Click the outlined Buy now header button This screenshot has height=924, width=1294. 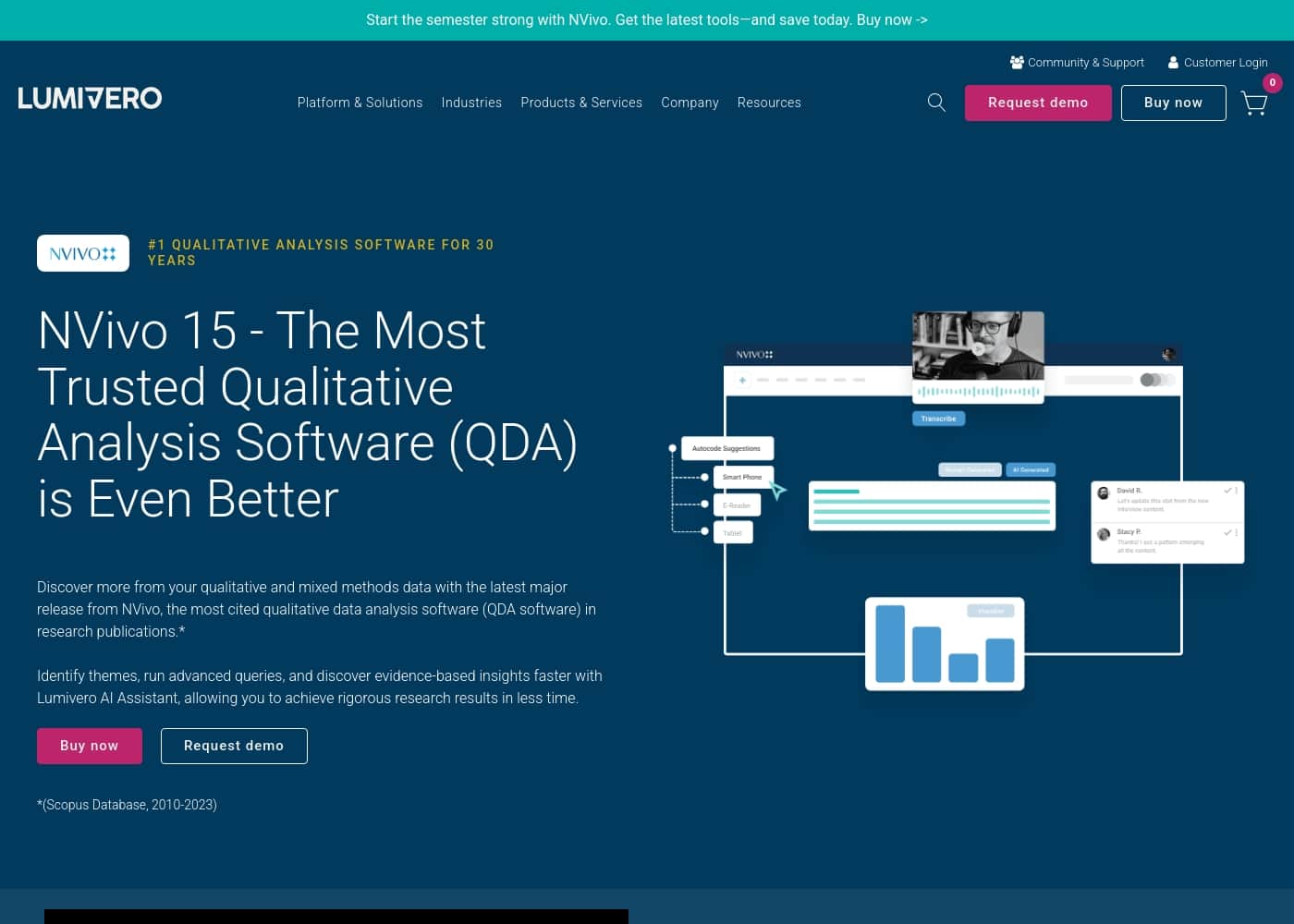click(x=1174, y=103)
